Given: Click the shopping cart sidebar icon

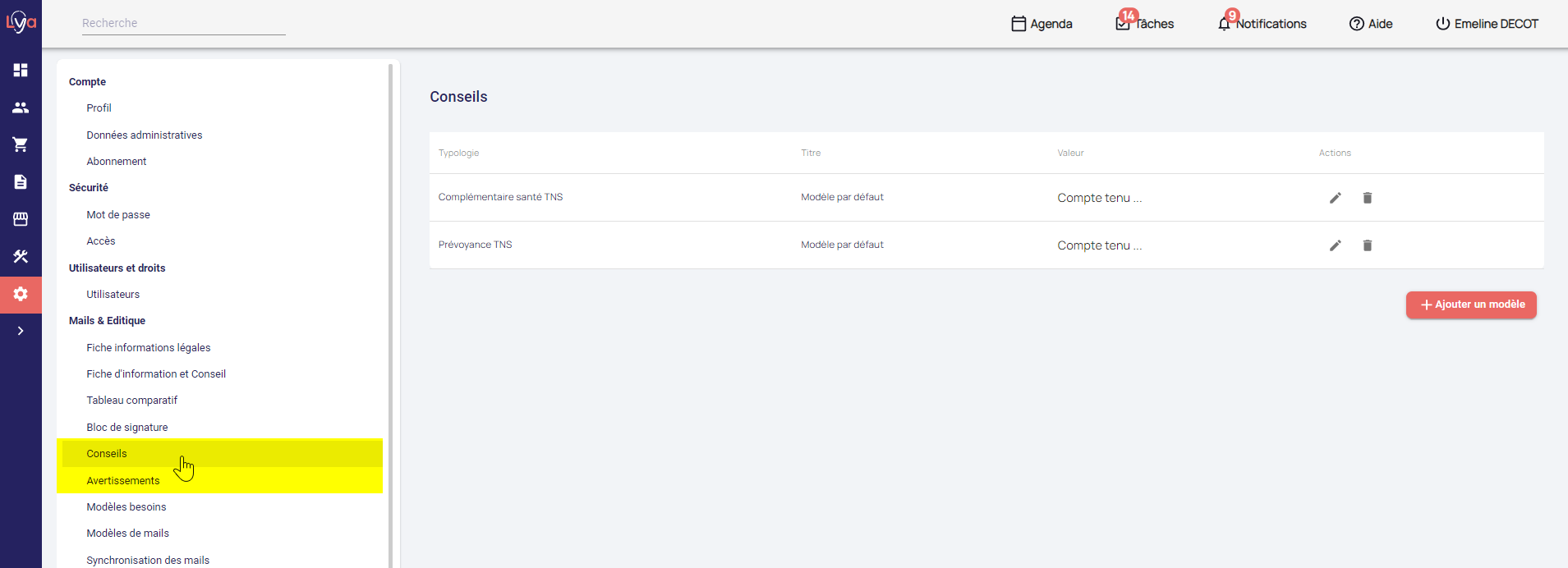Looking at the screenshot, I should (x=21, y=144).
